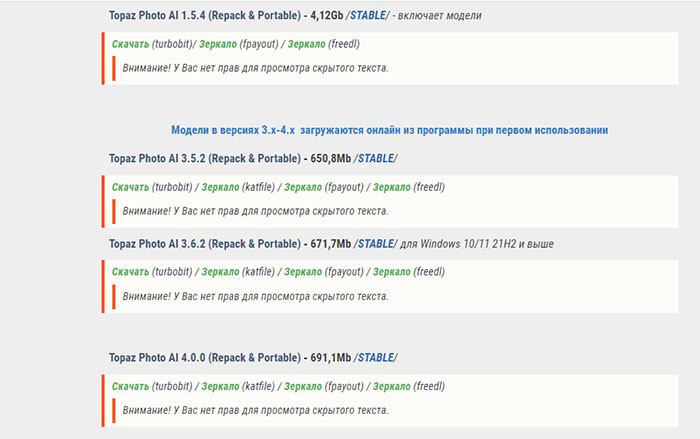Click STABLE label next to Topaz 4.0.0

(x=376, y=357)
